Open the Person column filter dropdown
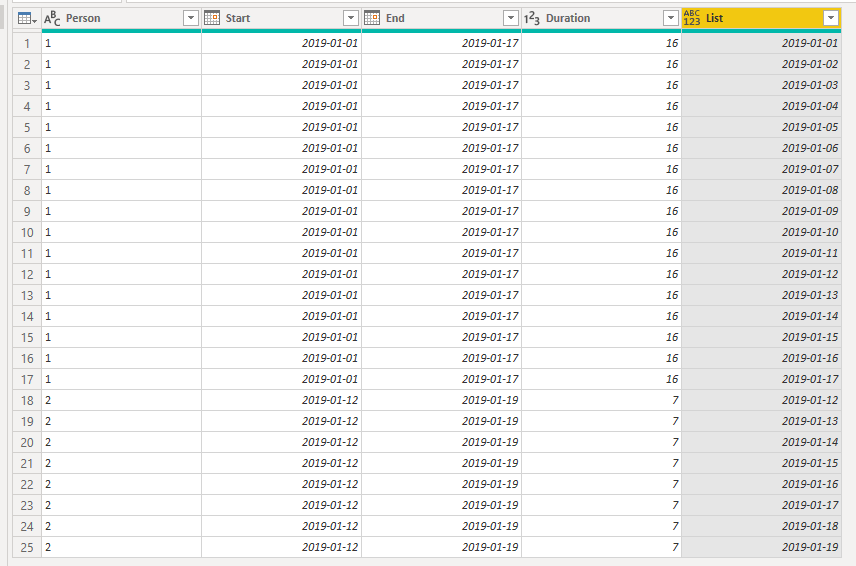856x566 pixels. click(191, 18)
